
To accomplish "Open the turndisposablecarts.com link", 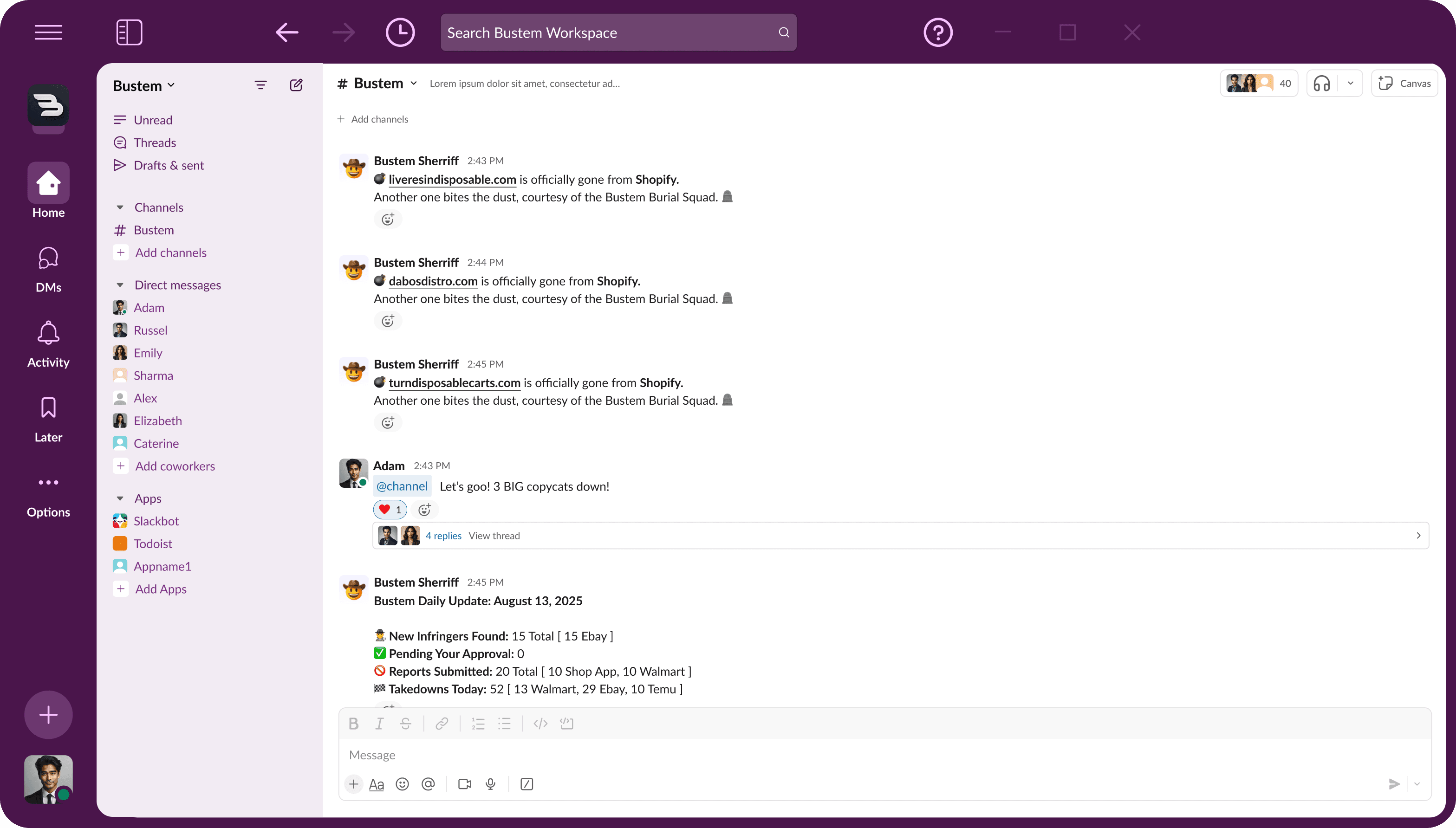I will tap(455, 383).
